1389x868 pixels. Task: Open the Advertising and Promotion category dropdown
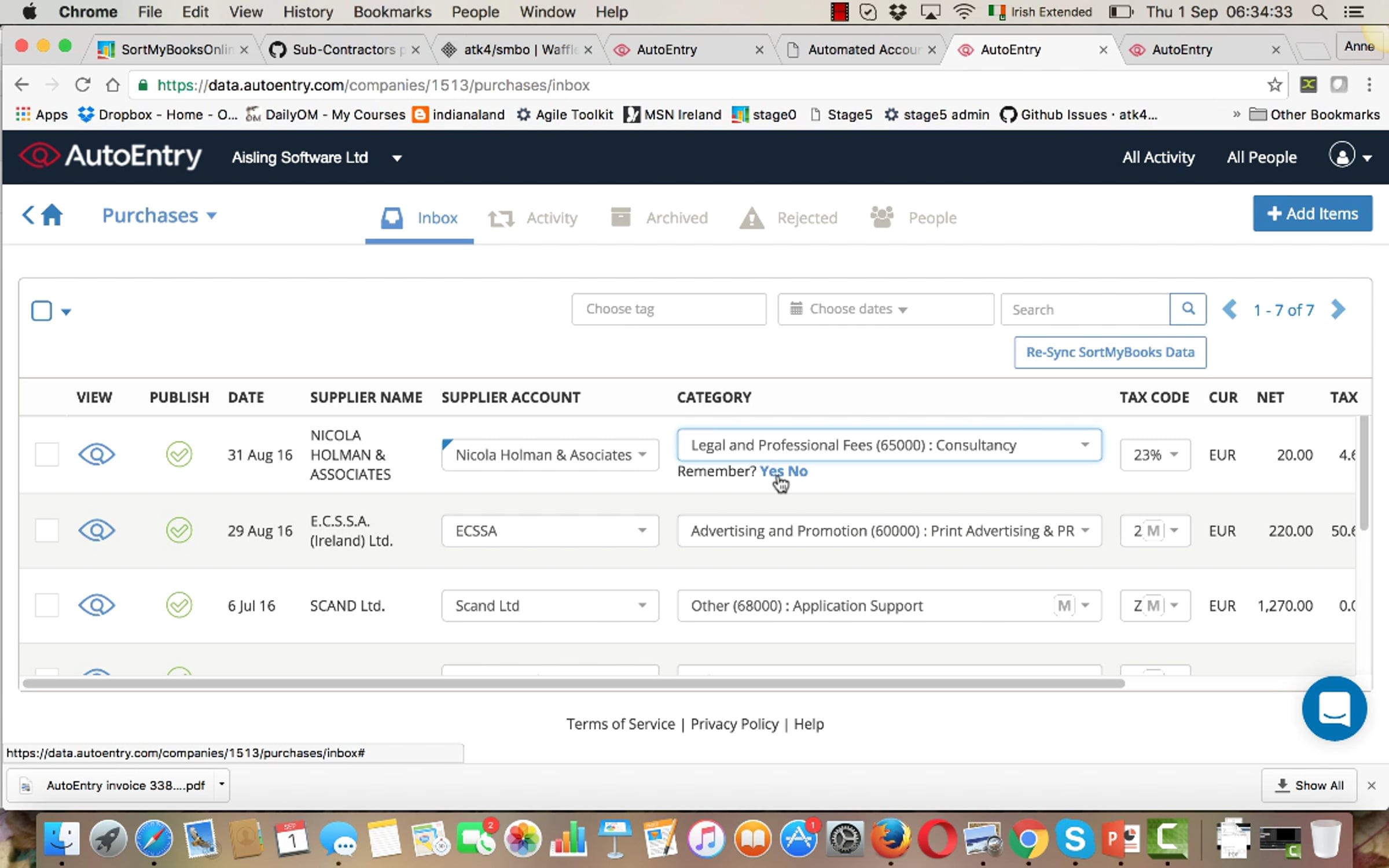tap(889, 531)
